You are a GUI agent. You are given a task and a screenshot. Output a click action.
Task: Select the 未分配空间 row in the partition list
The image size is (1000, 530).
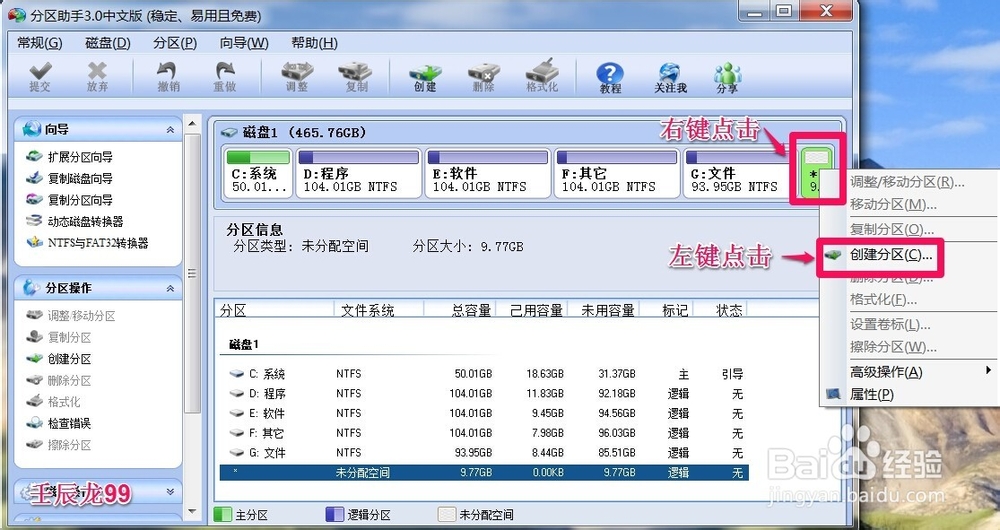coord(484,473)
